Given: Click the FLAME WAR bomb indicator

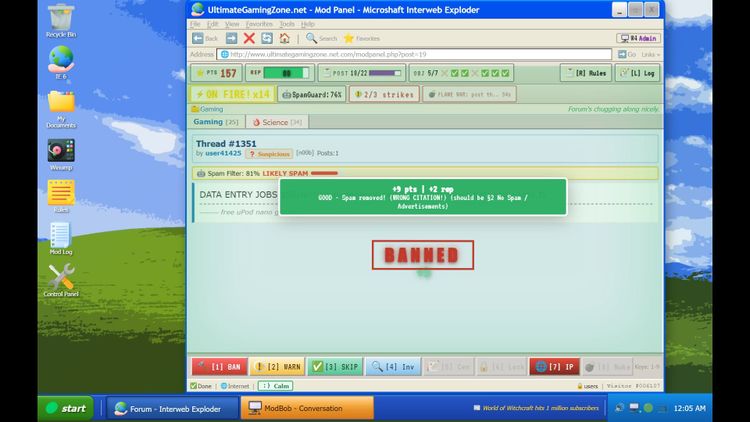Looking at the screenshot, I should click(469, 94).
